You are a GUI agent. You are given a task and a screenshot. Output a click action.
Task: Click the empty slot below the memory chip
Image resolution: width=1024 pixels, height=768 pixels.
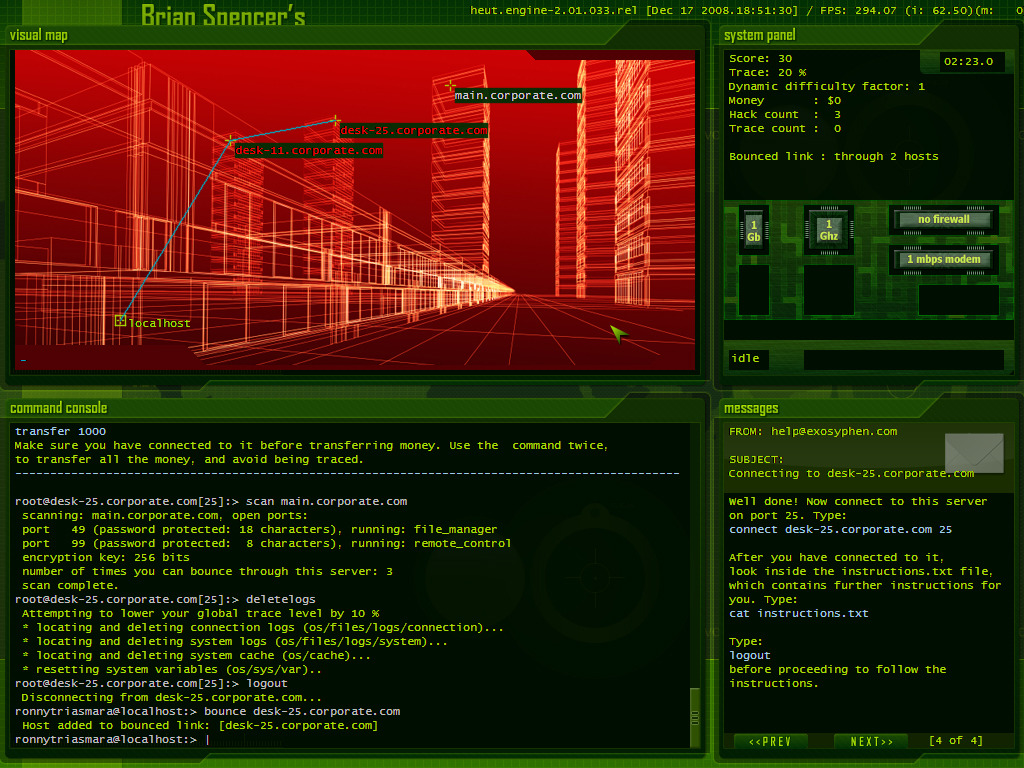point(754,290)
